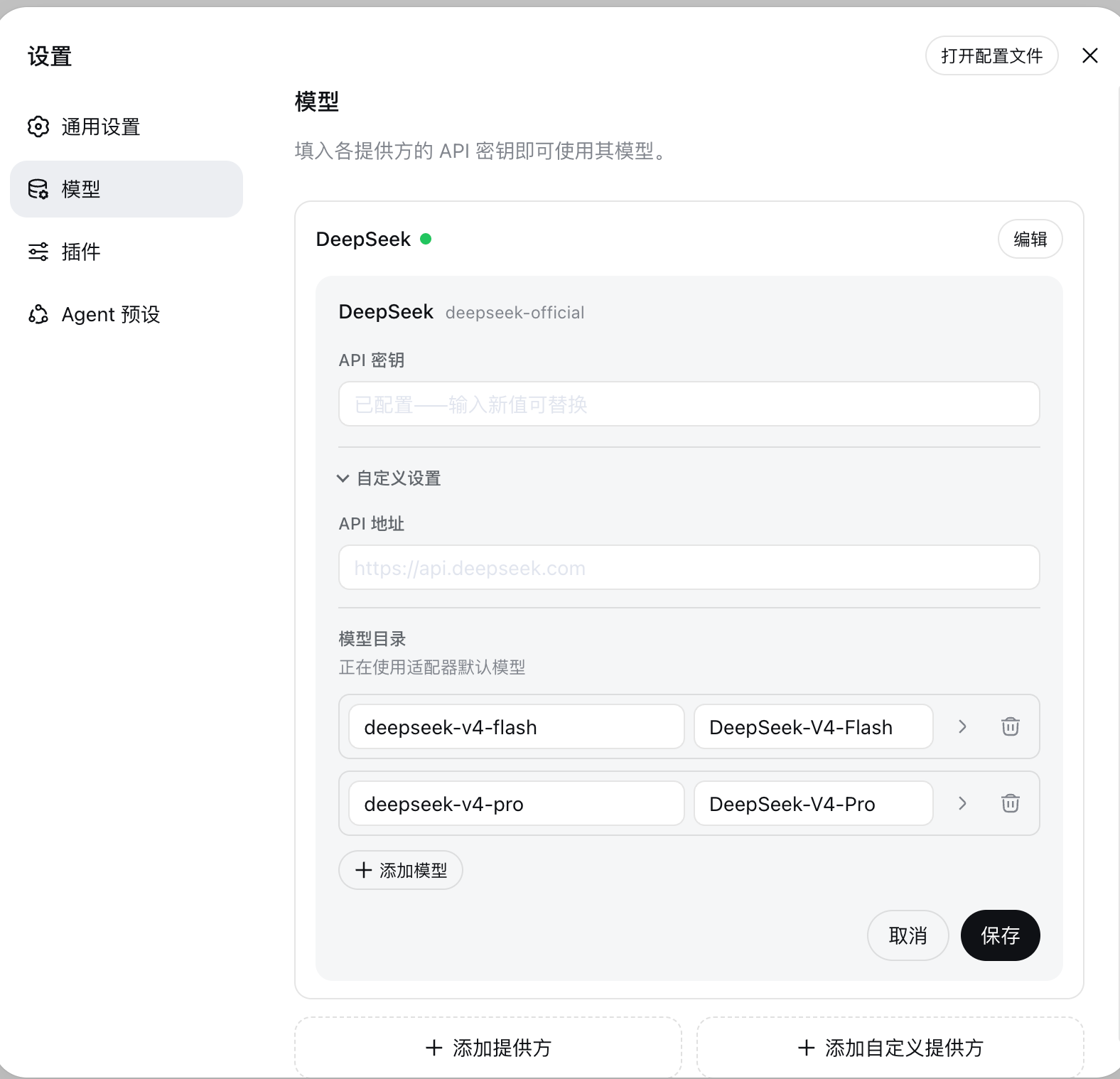
Task: Close the settings dialog
Action: (1090, 55)
